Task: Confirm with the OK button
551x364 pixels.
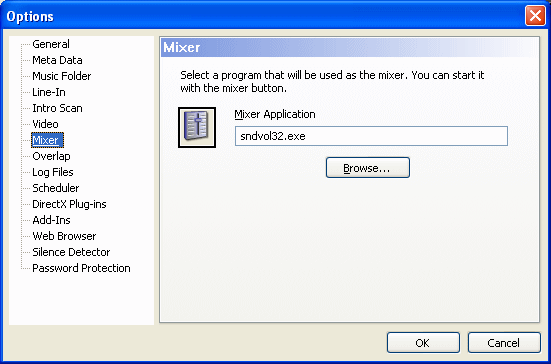Action: point(423,343)
